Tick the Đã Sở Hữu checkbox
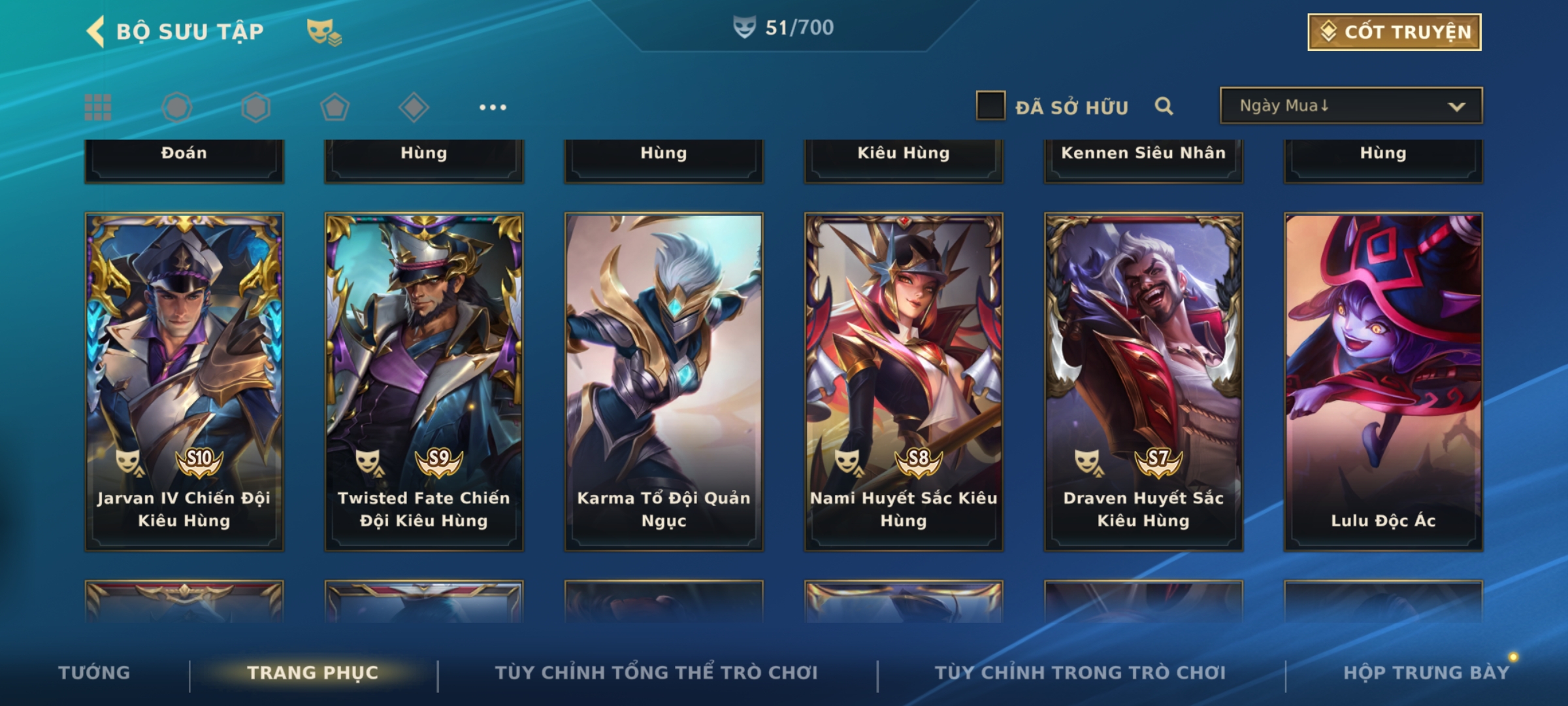This screenshot has width=1568, height=706. coord(990,105)
